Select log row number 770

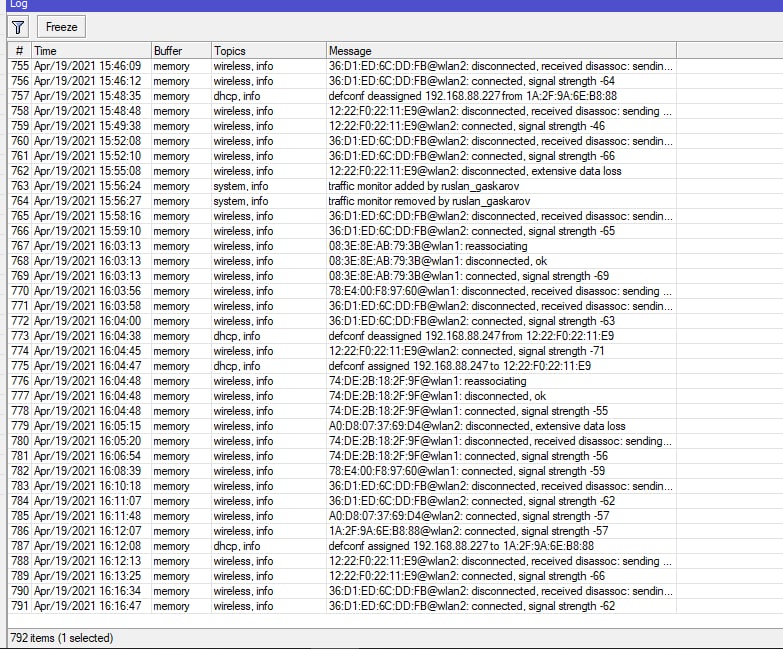coord(342,291)
